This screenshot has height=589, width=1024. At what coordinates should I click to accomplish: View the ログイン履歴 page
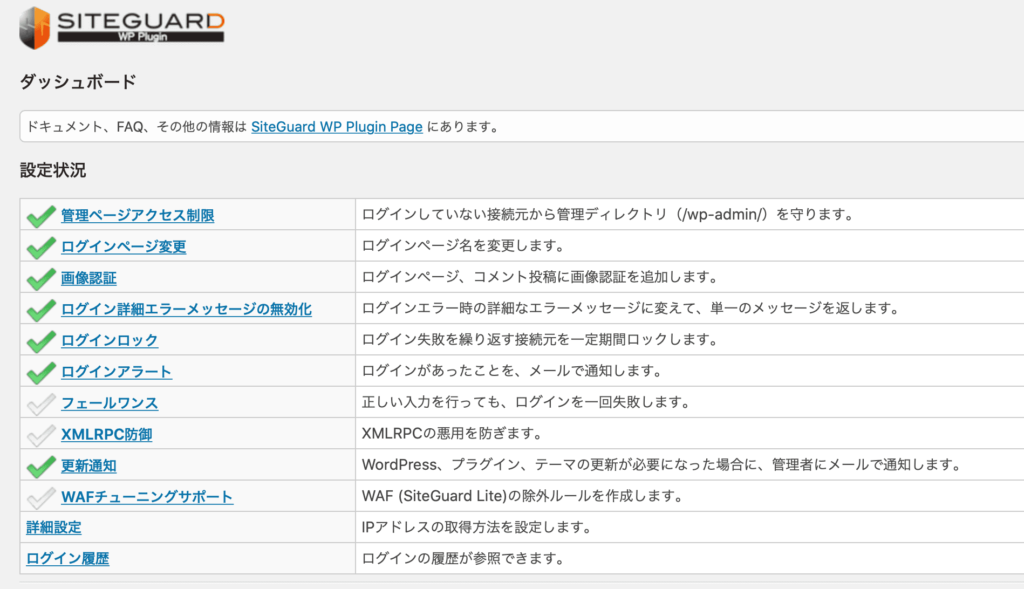click(x=67, y=559)
